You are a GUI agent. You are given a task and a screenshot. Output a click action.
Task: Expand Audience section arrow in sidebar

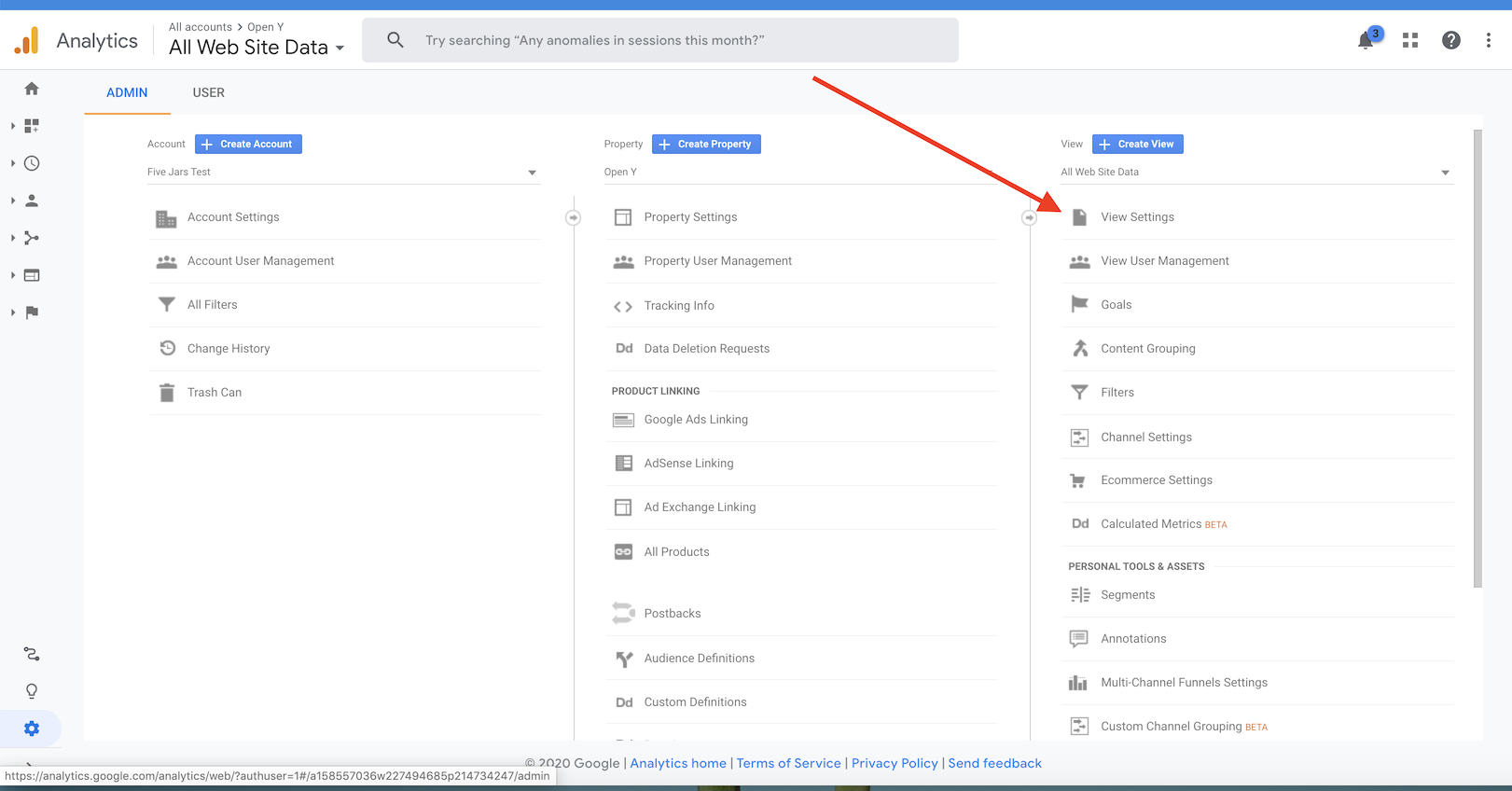pos(13,201)
